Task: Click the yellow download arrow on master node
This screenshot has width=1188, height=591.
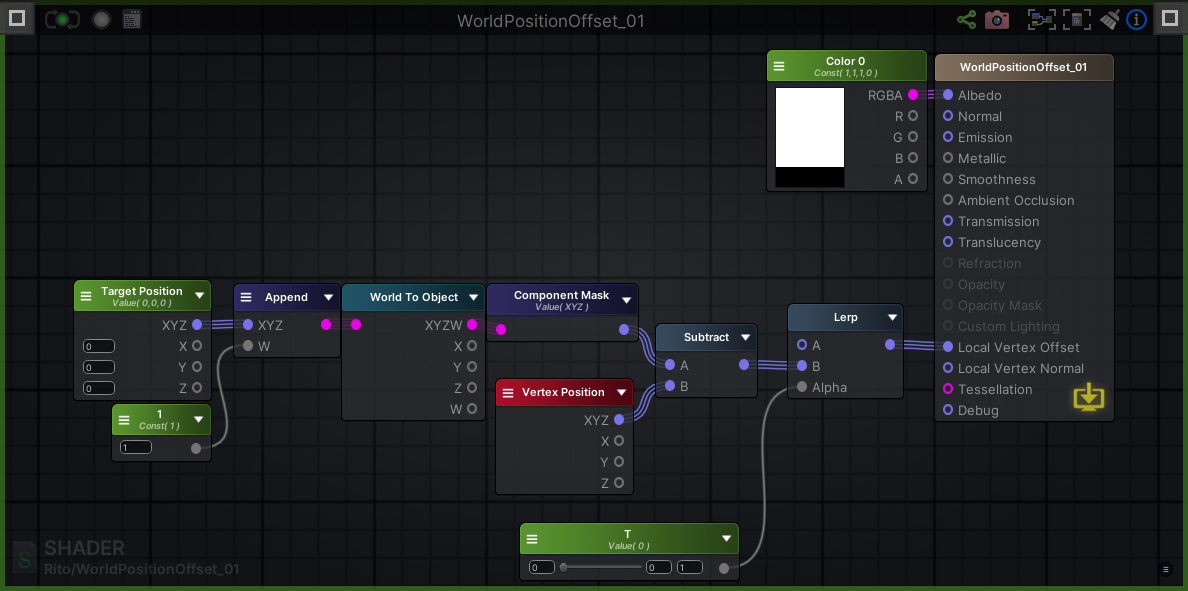Action: [1089, 397]
